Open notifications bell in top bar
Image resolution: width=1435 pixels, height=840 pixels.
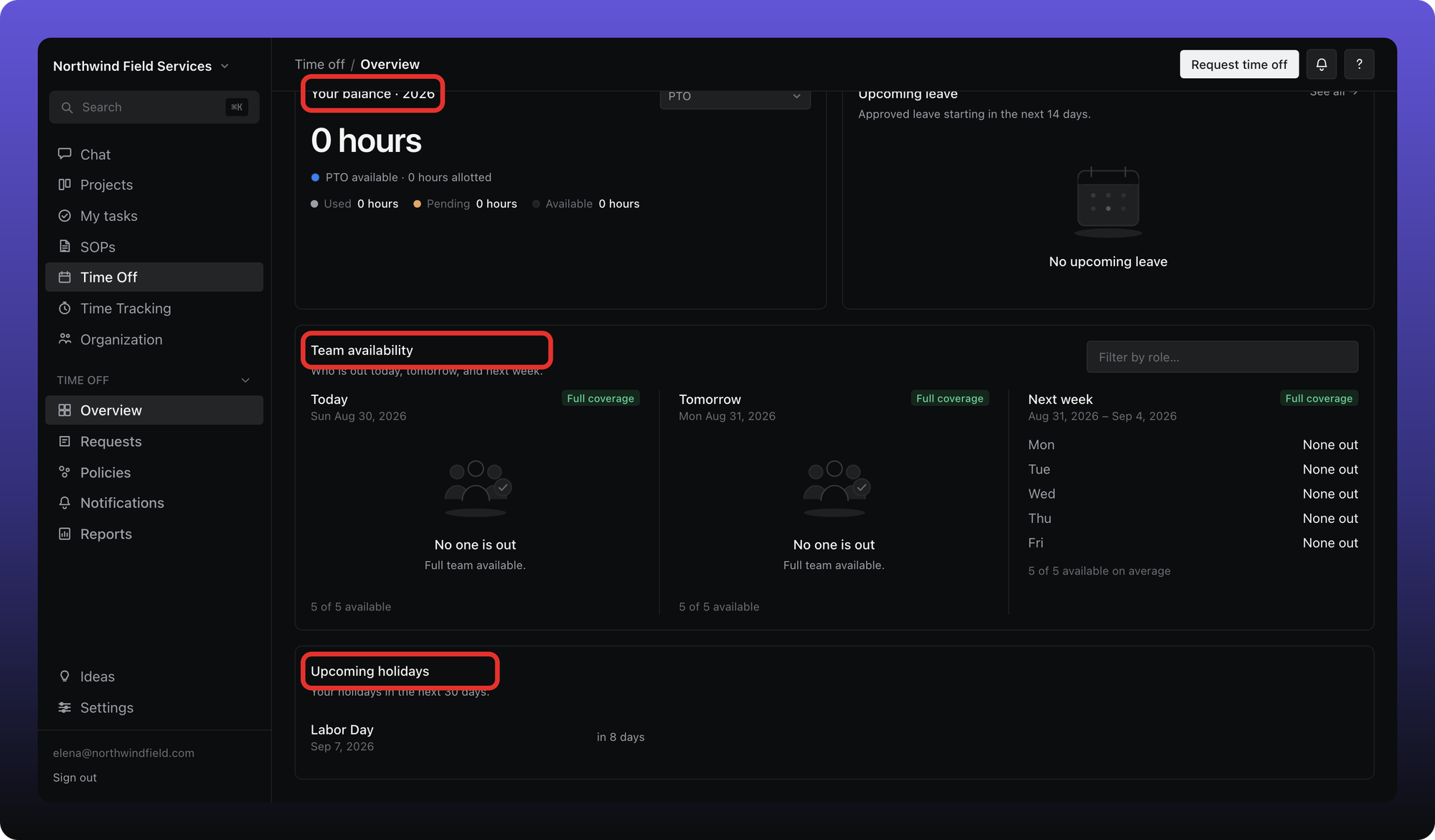point(1321,65)
